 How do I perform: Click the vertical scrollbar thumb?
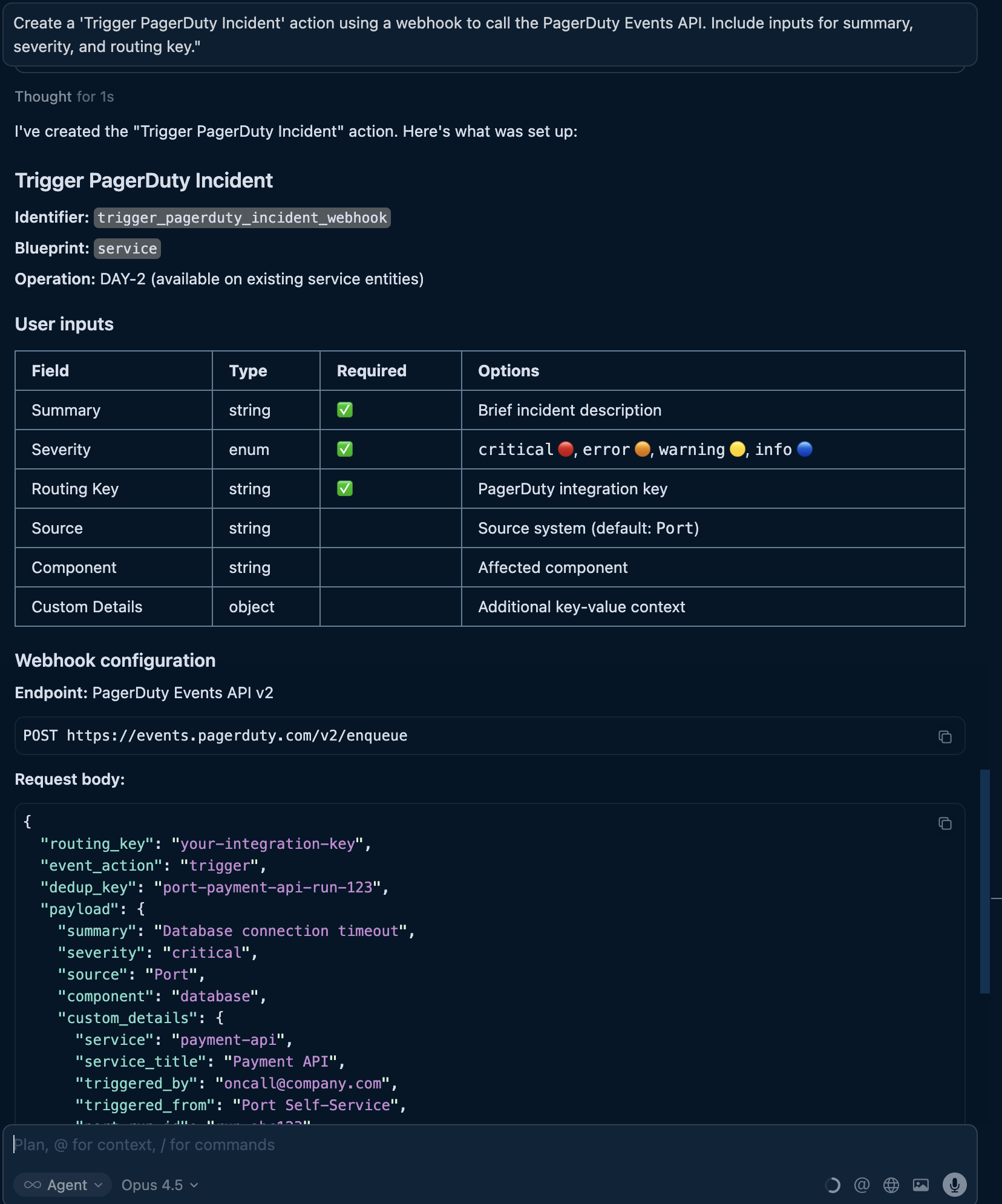click(984, 881)
